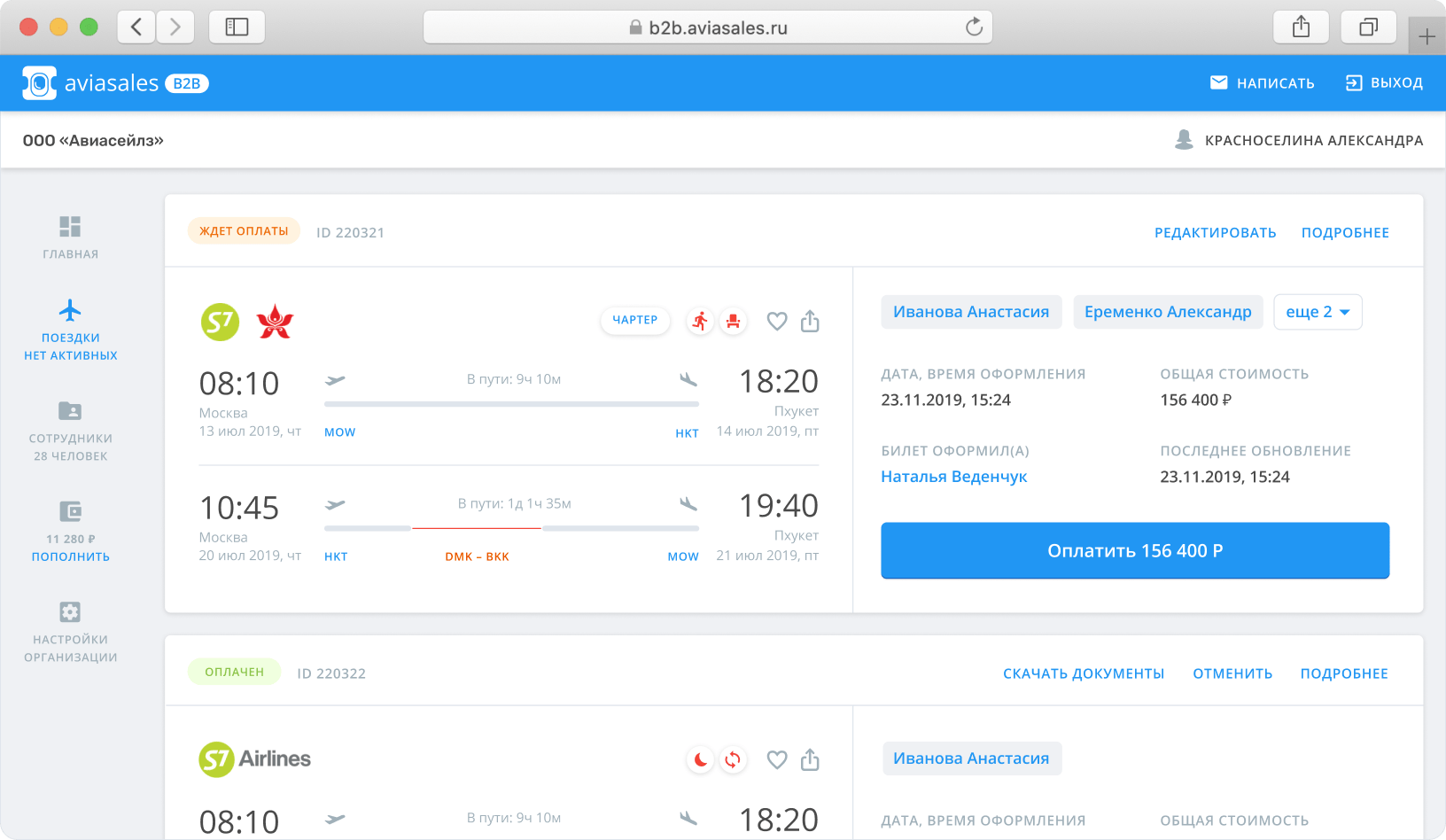Click the Safari address bar
The height and width of the screenshot is (840, 1446).
coord(707,27)
